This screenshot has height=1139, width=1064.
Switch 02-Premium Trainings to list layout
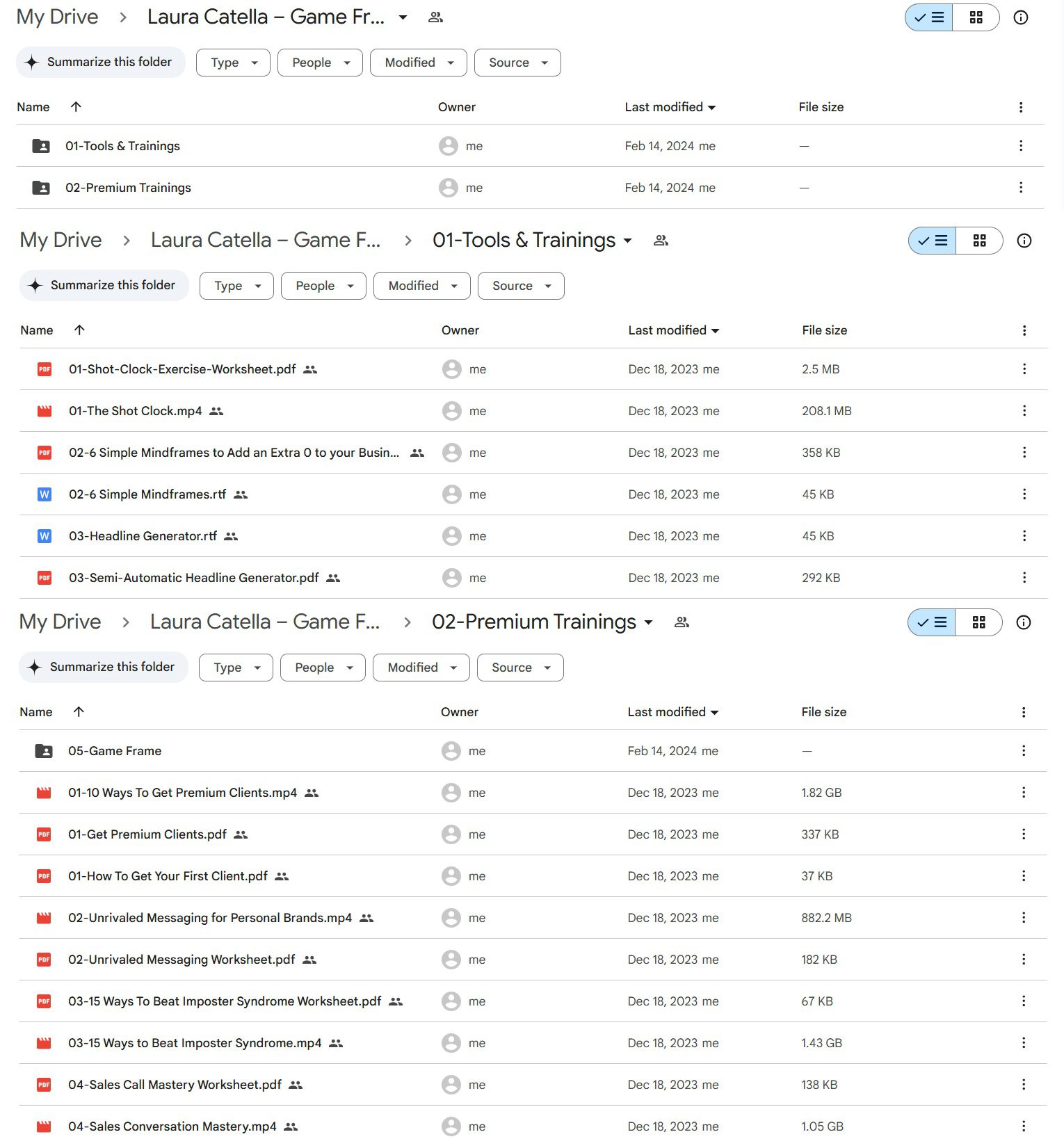pos(931,622)
